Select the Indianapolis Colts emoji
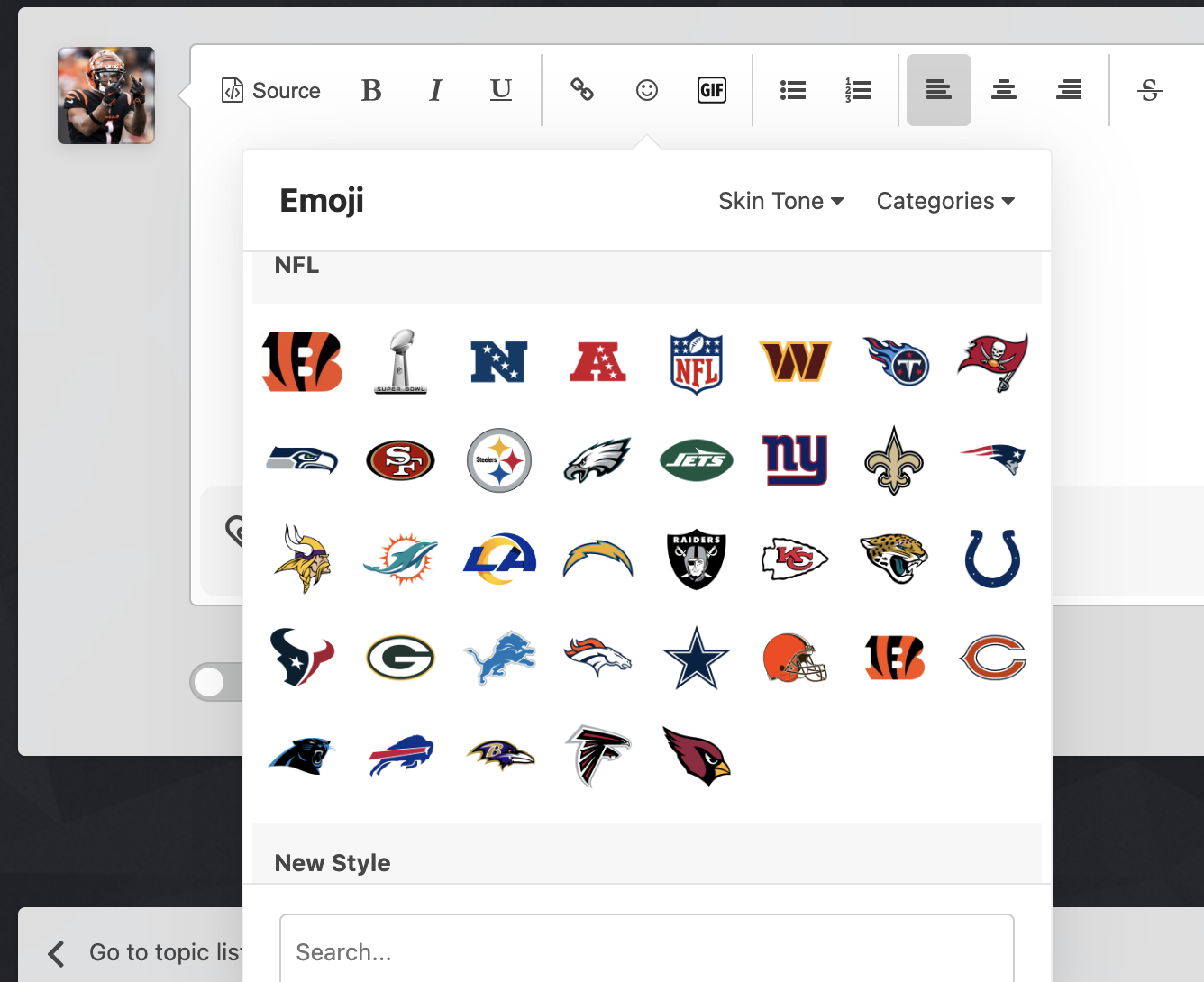Screen dimensions: 1204x982 992,559
